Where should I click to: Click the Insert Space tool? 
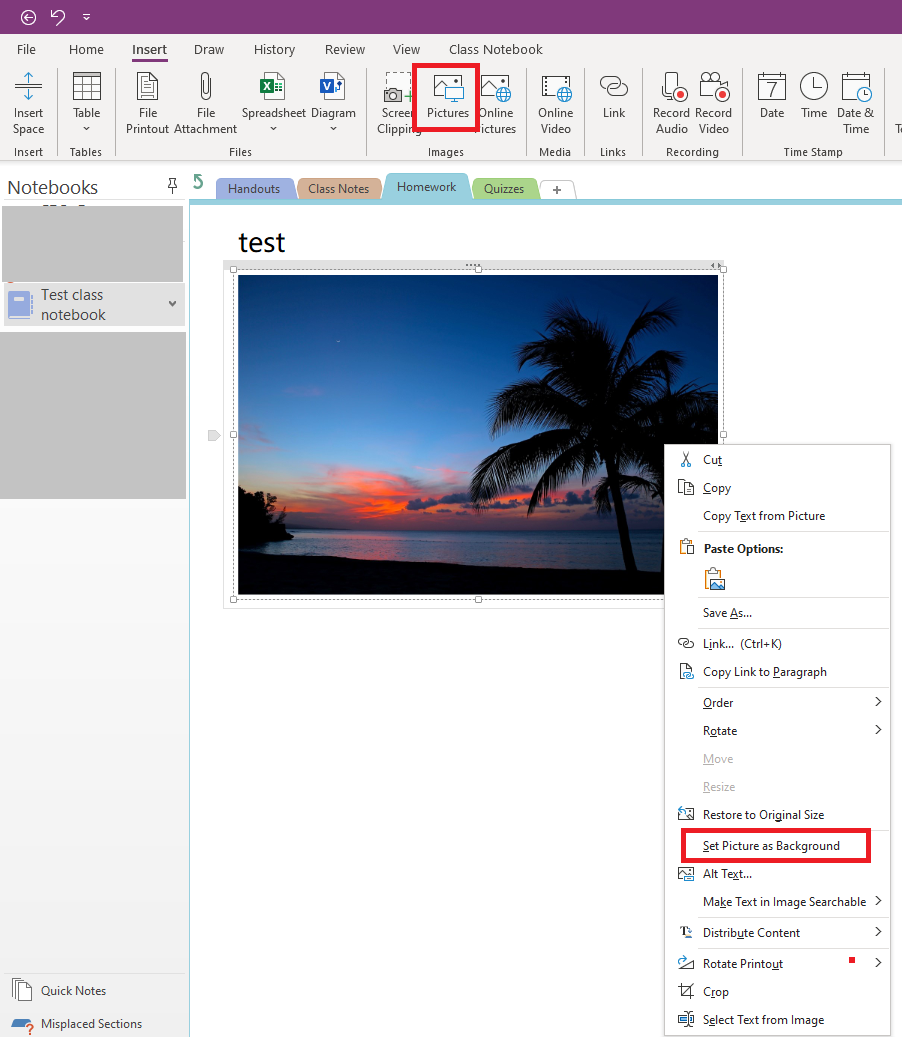[28, 103]
